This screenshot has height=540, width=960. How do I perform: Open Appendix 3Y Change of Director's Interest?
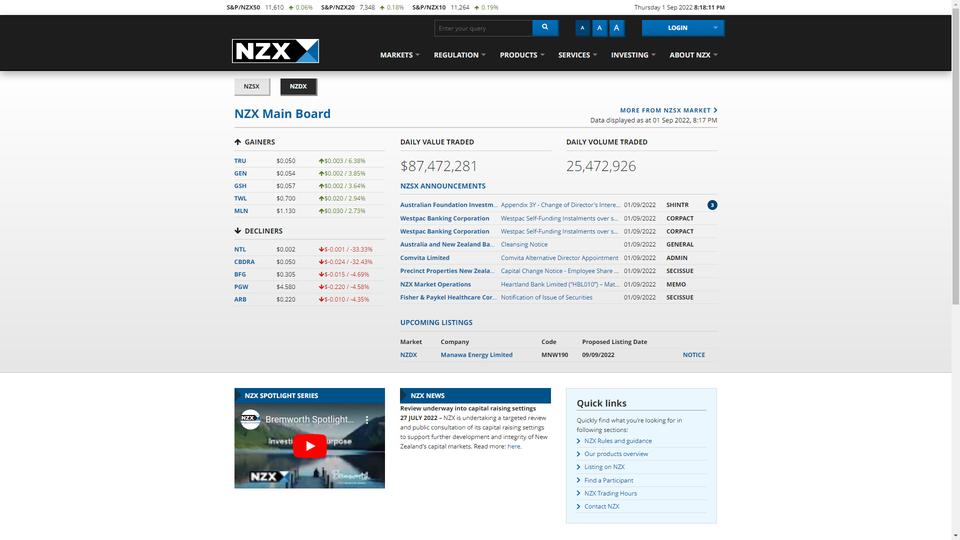(560, 205)
